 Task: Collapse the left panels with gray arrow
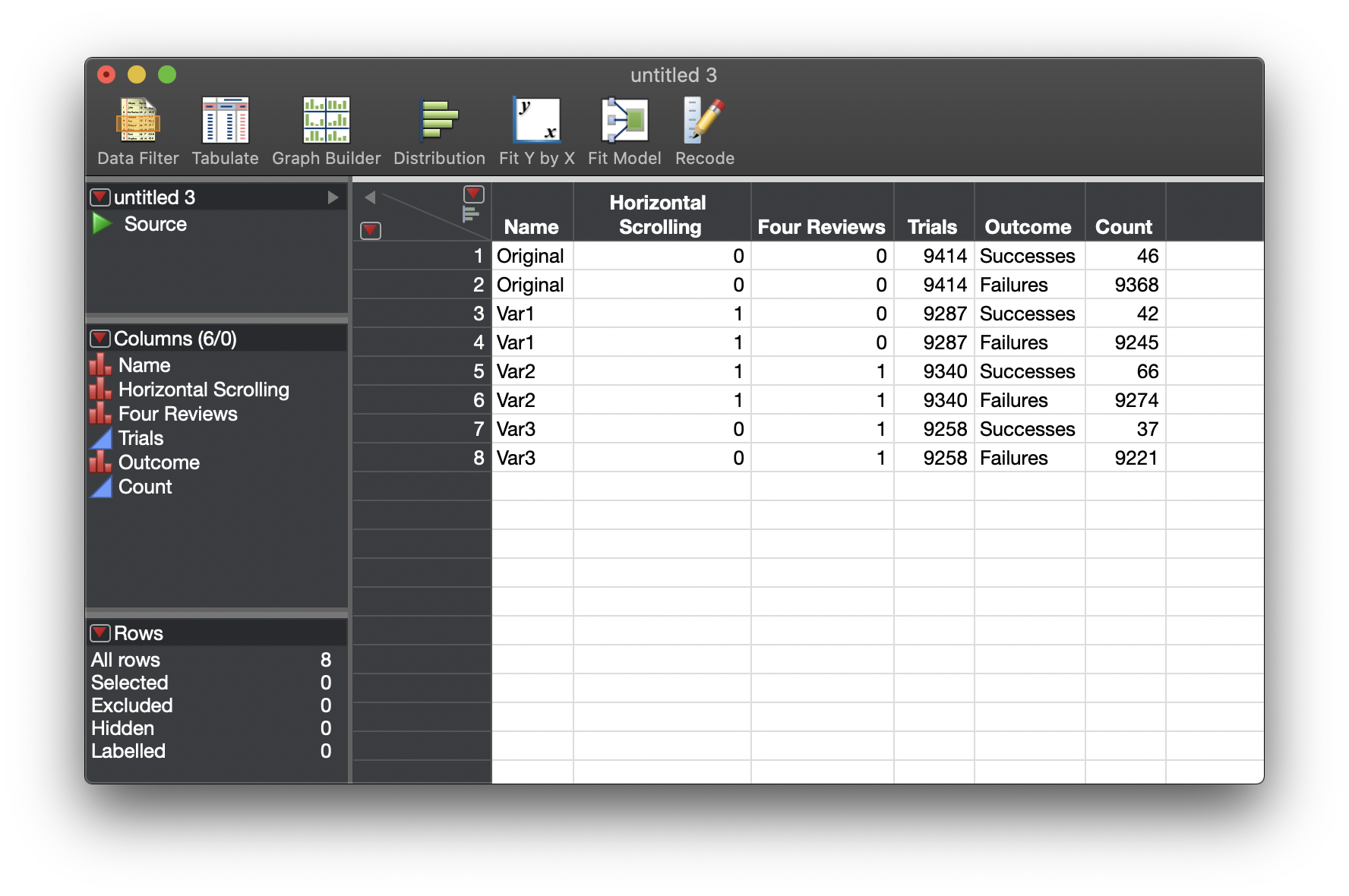coord(370,197)
